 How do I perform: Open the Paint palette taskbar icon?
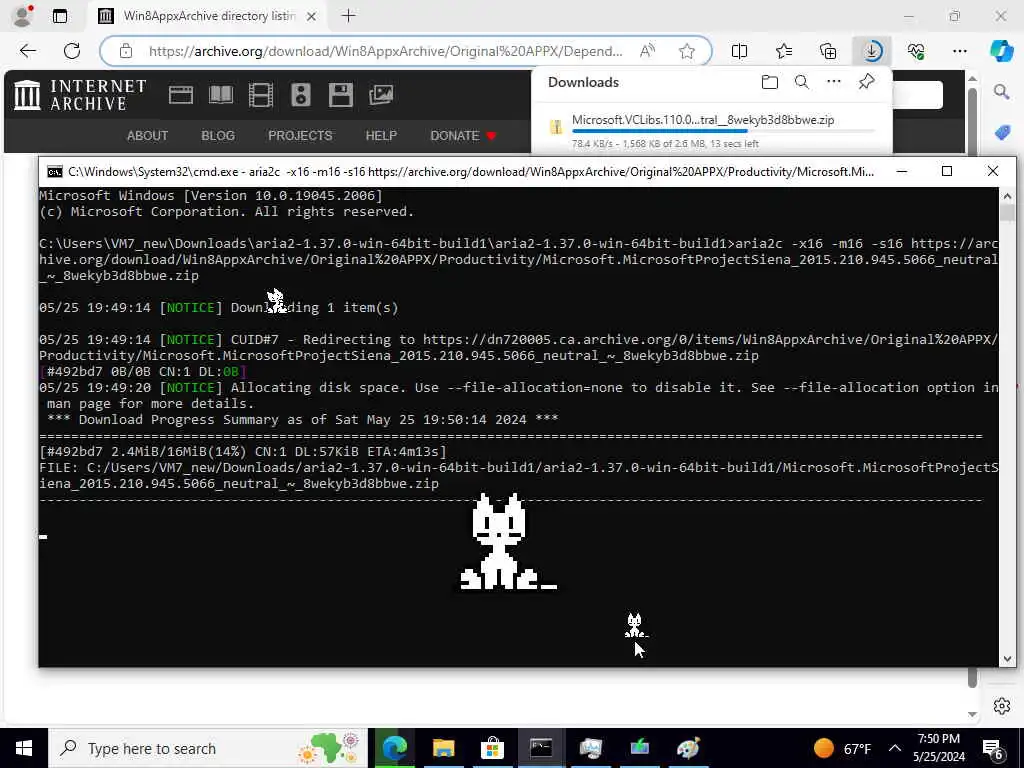(688, 748)
